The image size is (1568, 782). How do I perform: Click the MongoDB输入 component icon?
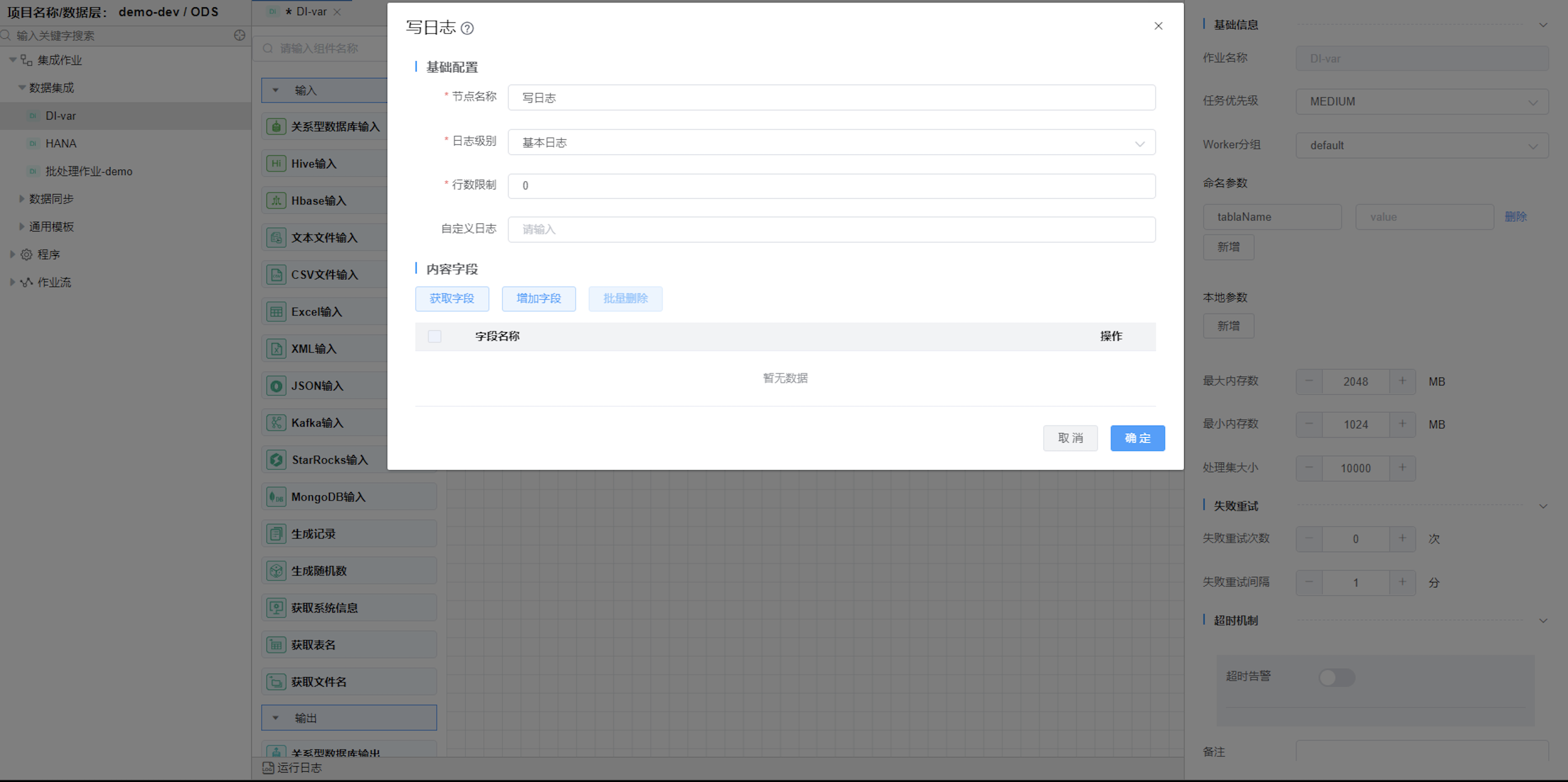276,496
